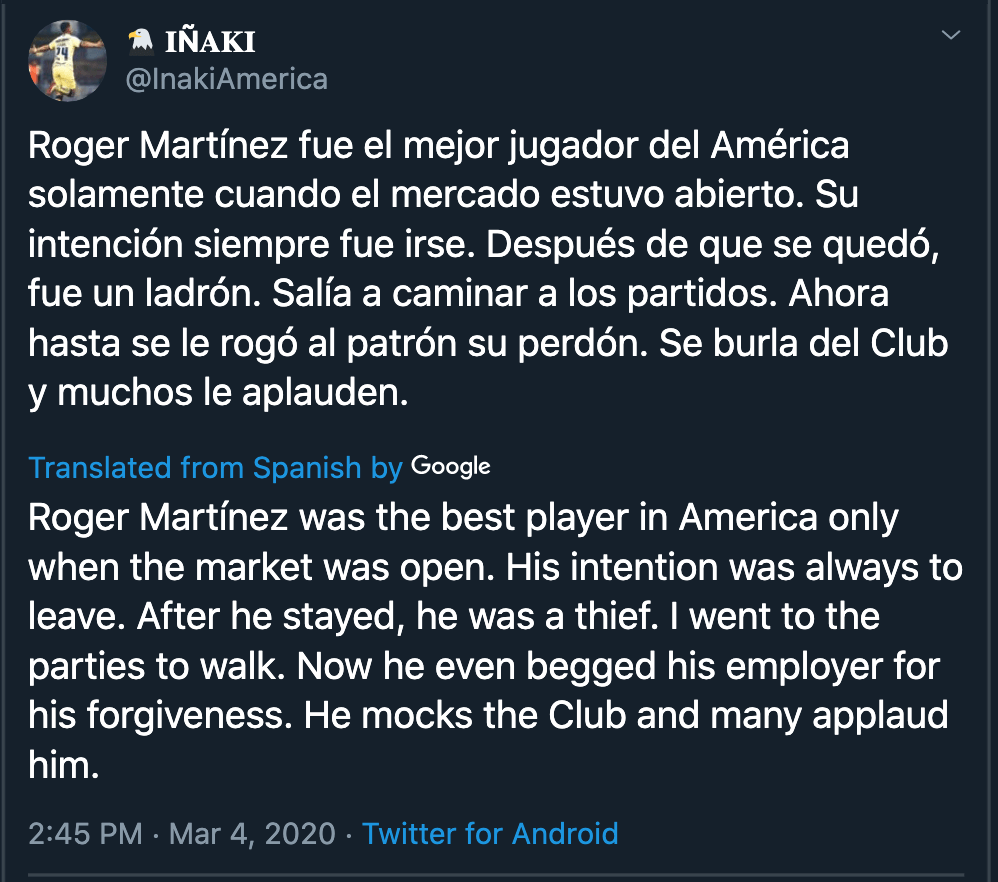
Task: Click "Translated from Spanish by" link
Action: coord(215,467)
